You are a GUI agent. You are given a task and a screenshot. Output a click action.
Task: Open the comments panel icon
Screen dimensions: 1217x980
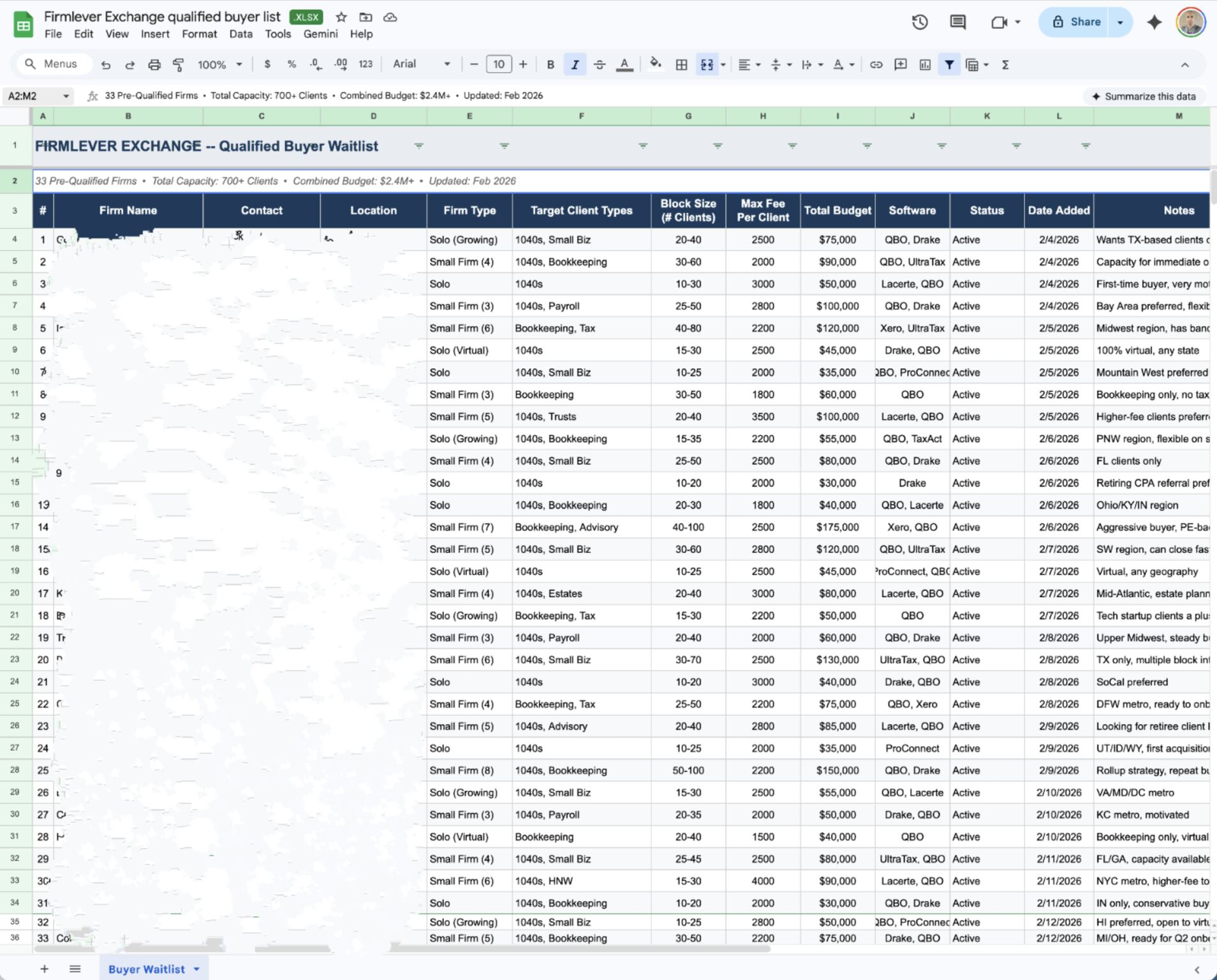pyautogui.click(x=957, y=22)
